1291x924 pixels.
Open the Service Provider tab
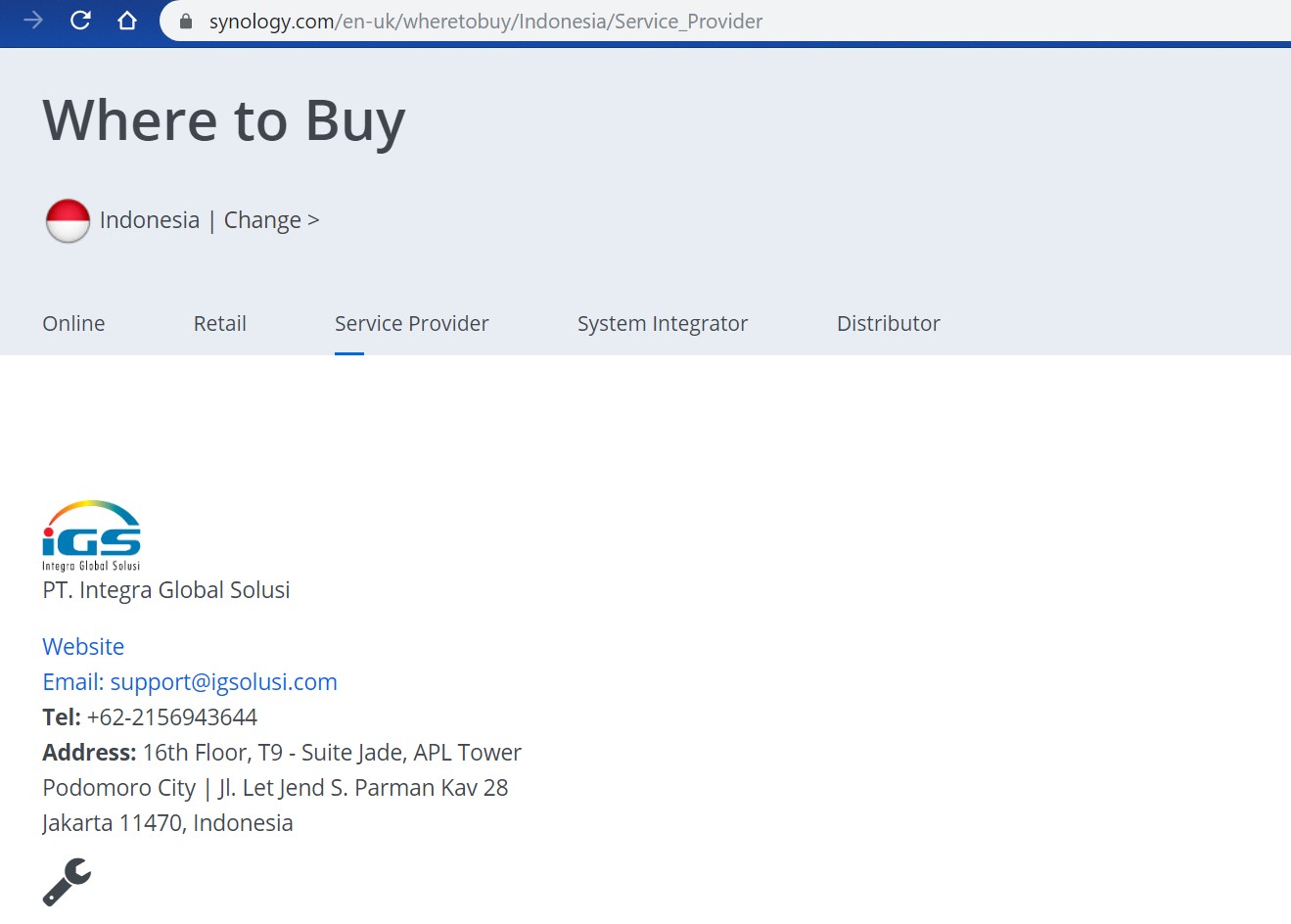point(411,323)
